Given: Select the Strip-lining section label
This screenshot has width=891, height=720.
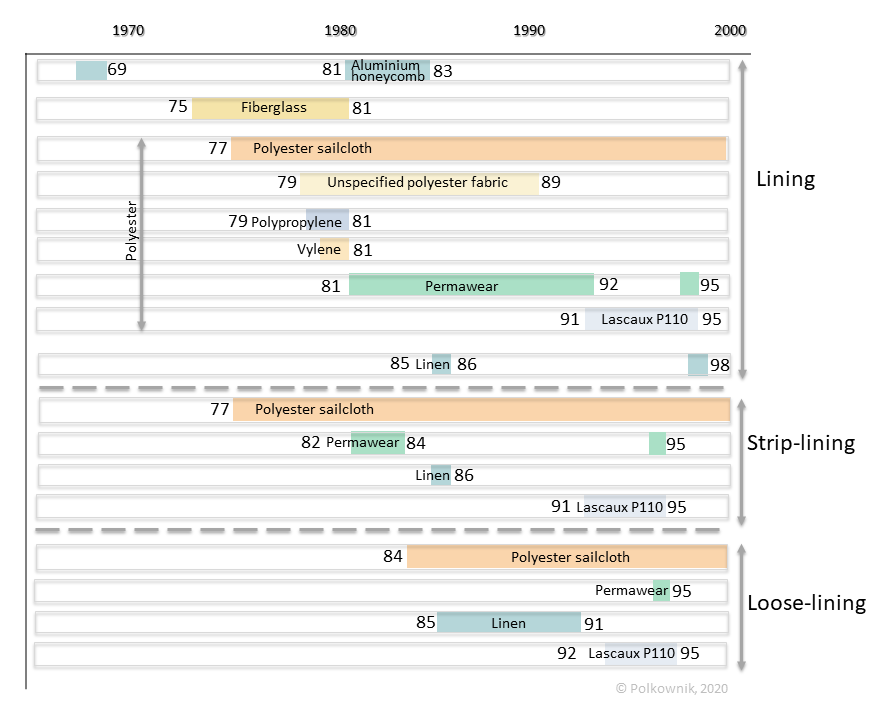Looking at the screenshot, I should [800, 443].
